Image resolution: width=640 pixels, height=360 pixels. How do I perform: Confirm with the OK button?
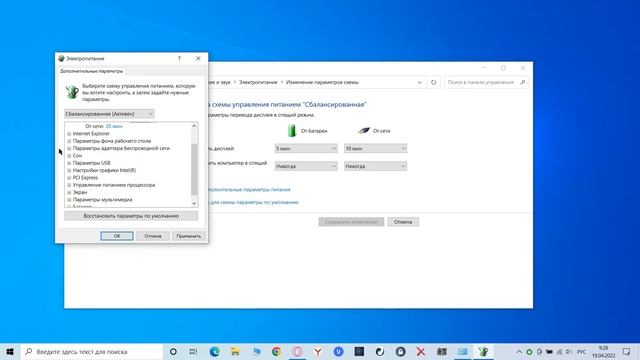[x=117, y=236]
